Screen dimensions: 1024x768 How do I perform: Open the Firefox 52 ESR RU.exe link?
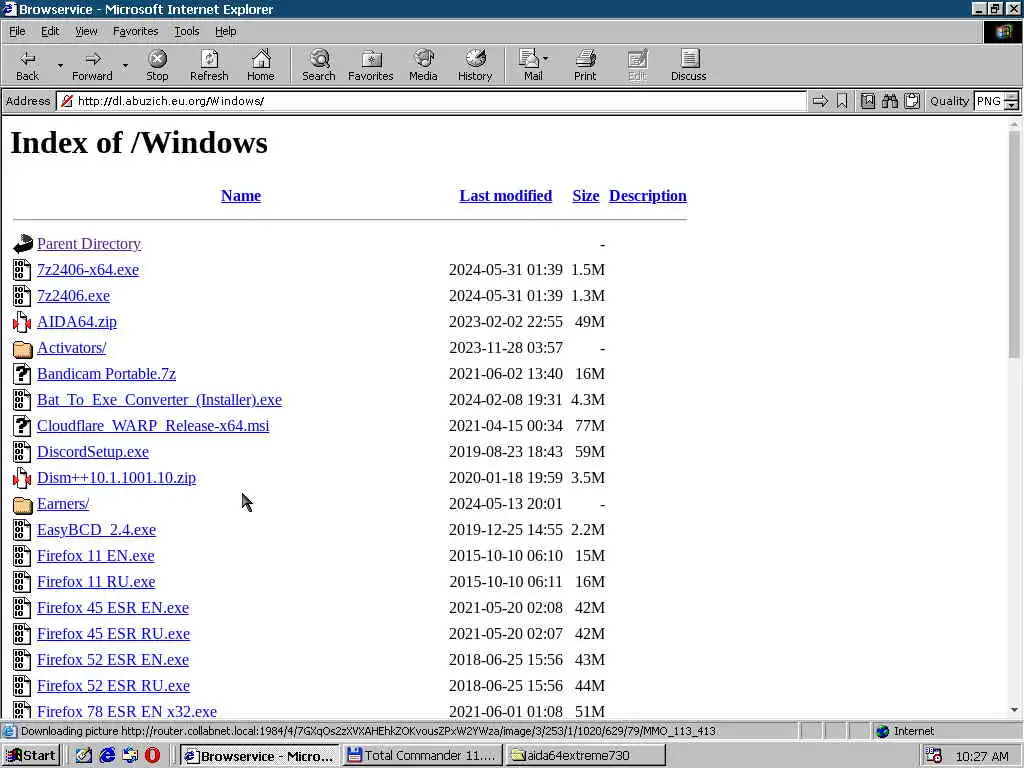point(114,686)
